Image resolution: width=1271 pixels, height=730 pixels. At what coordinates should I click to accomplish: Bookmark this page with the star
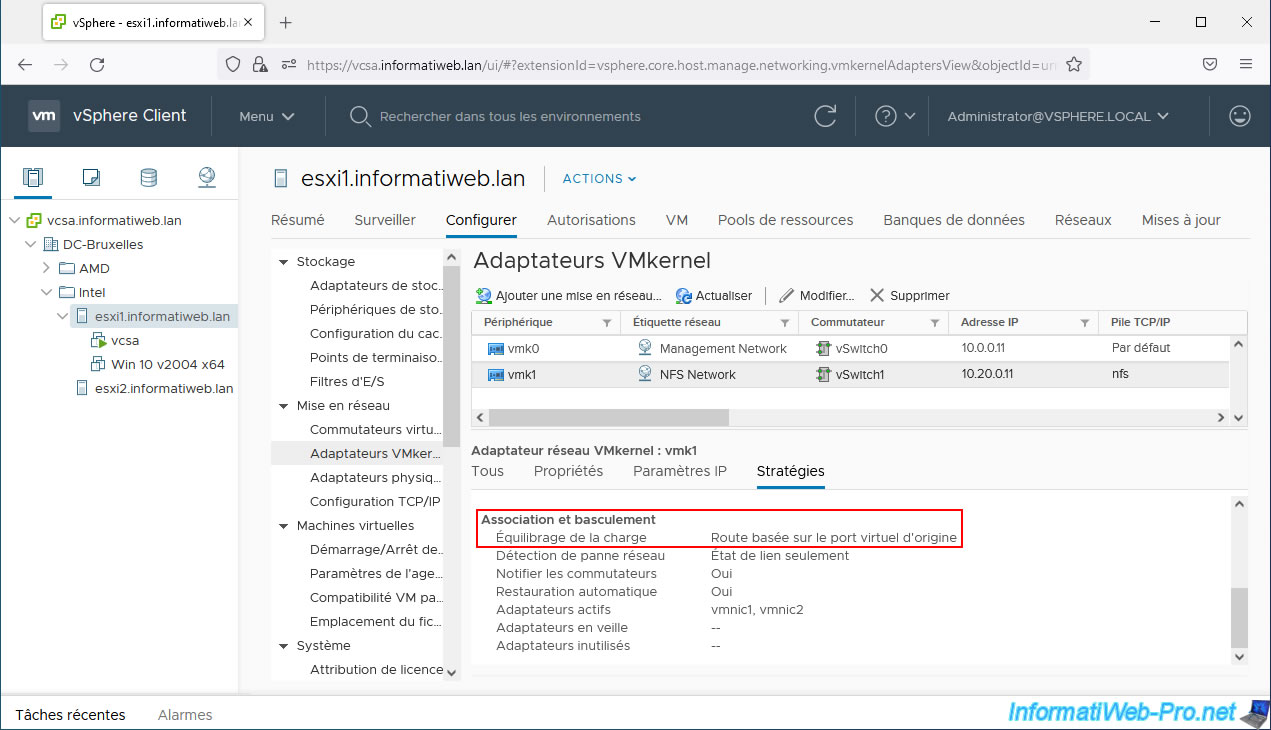pos(1074,64)
